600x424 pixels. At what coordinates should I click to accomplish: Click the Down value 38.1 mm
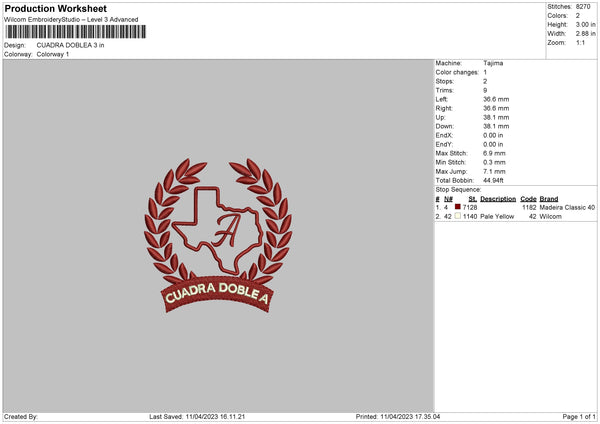point(496,126)
